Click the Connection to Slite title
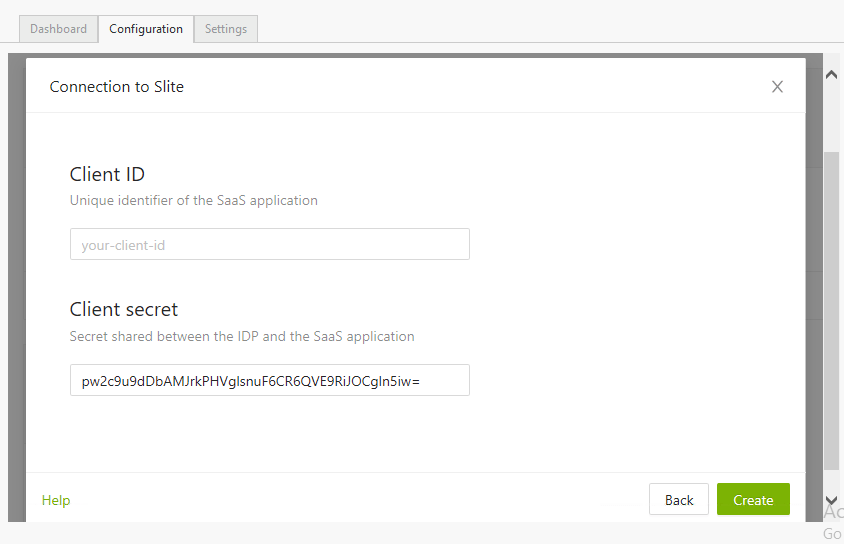This screenshot has height=544, width=844. (x=117, y=87)
